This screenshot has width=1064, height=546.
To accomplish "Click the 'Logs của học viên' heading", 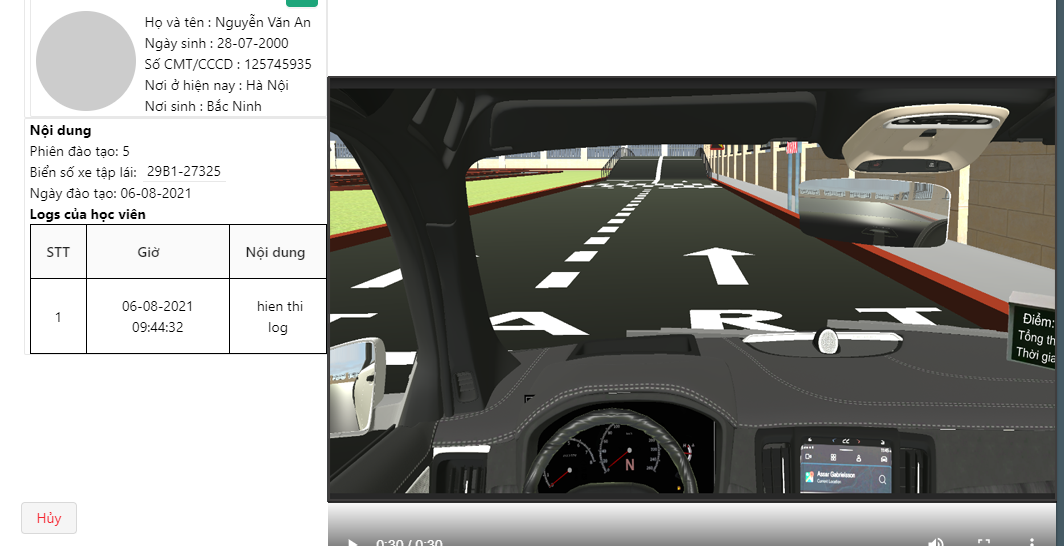I will coord(88,214).
